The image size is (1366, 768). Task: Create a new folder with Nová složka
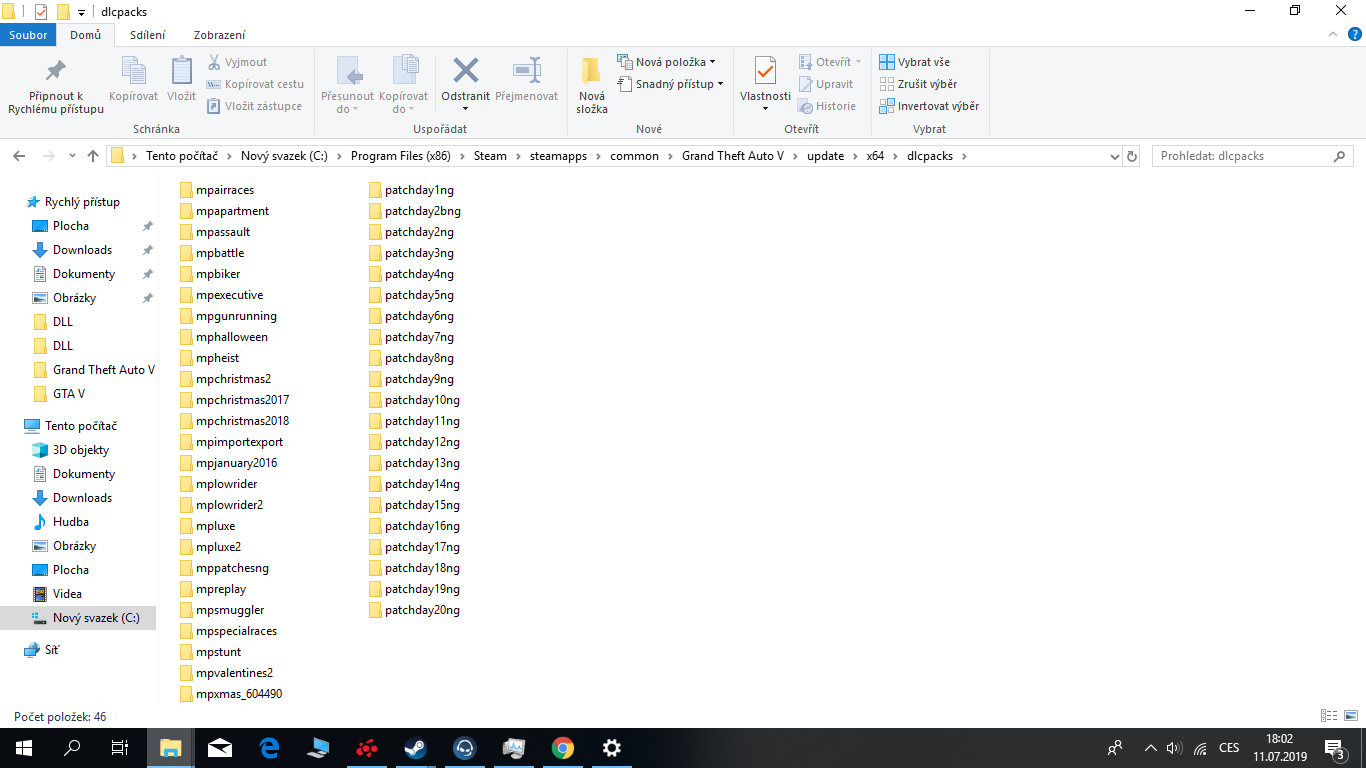pyautogui.click(x=592, y=85)
